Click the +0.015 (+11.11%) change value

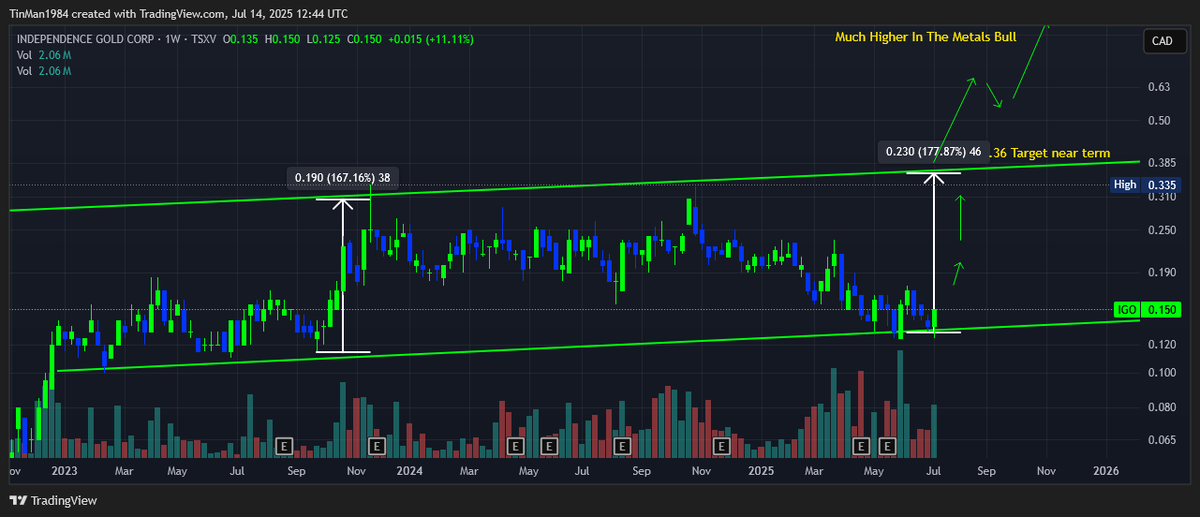point(430,39)
